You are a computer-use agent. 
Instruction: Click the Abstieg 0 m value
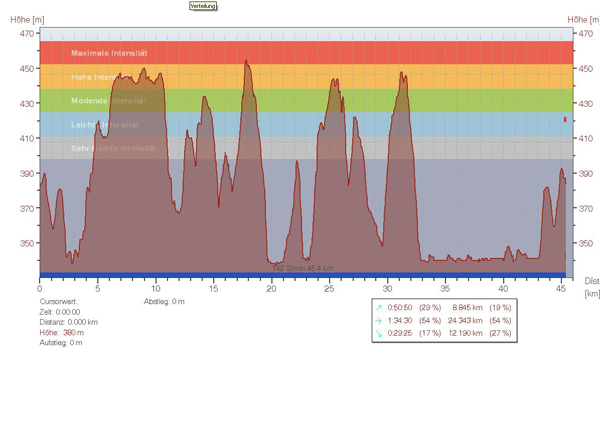pyautogui.click(x=164, y=301)
